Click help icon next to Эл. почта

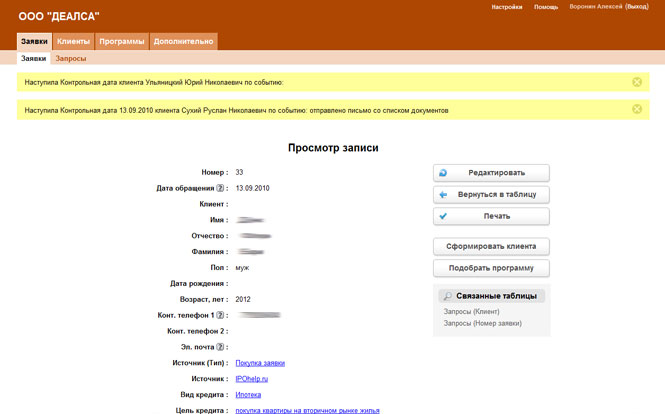(x=220, y=347)
